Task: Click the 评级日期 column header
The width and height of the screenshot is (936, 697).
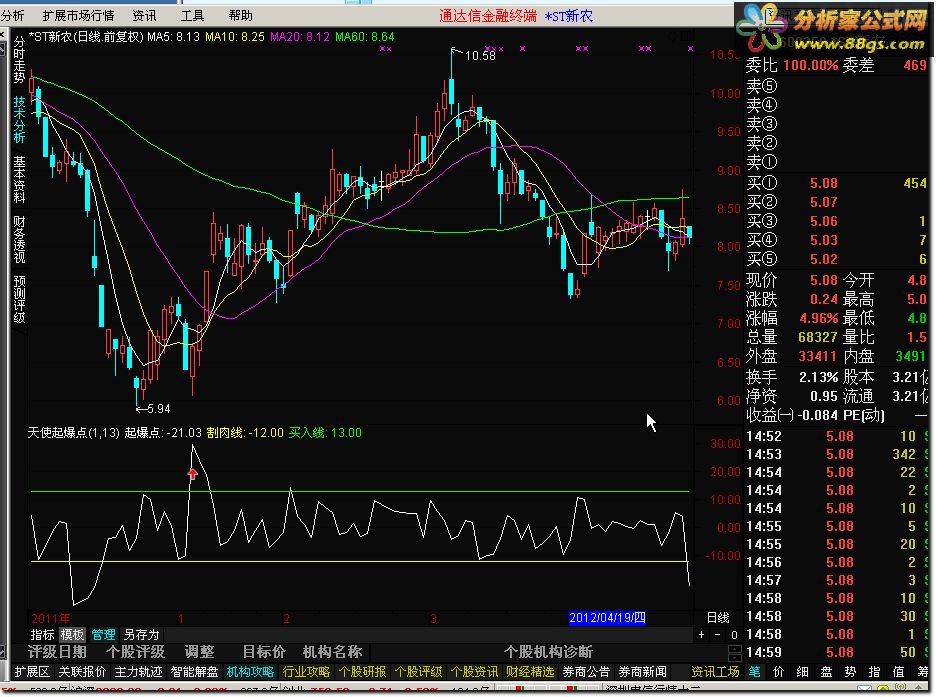Action: (x=57, y=652)
